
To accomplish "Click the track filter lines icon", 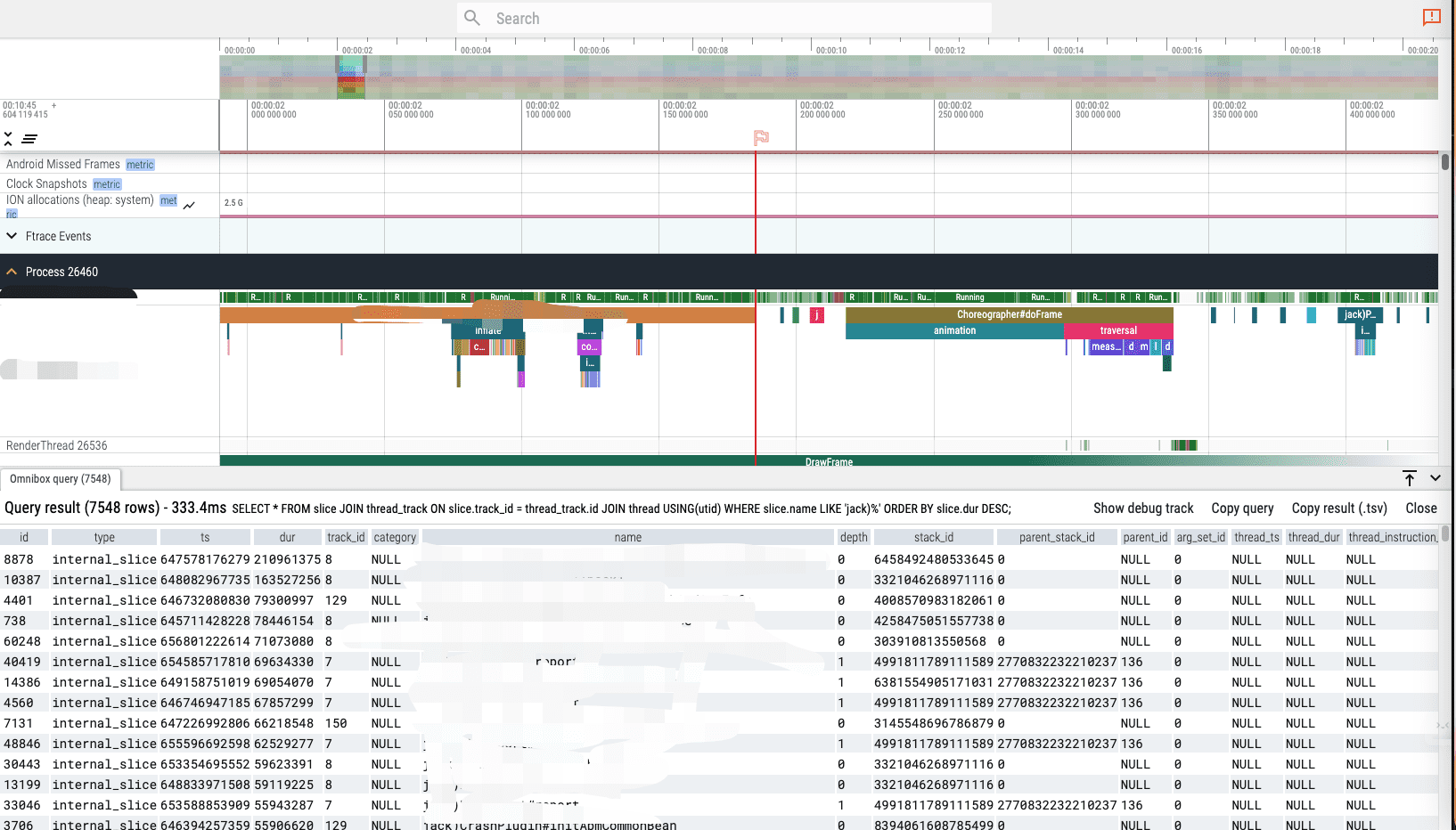I will 29,139.
